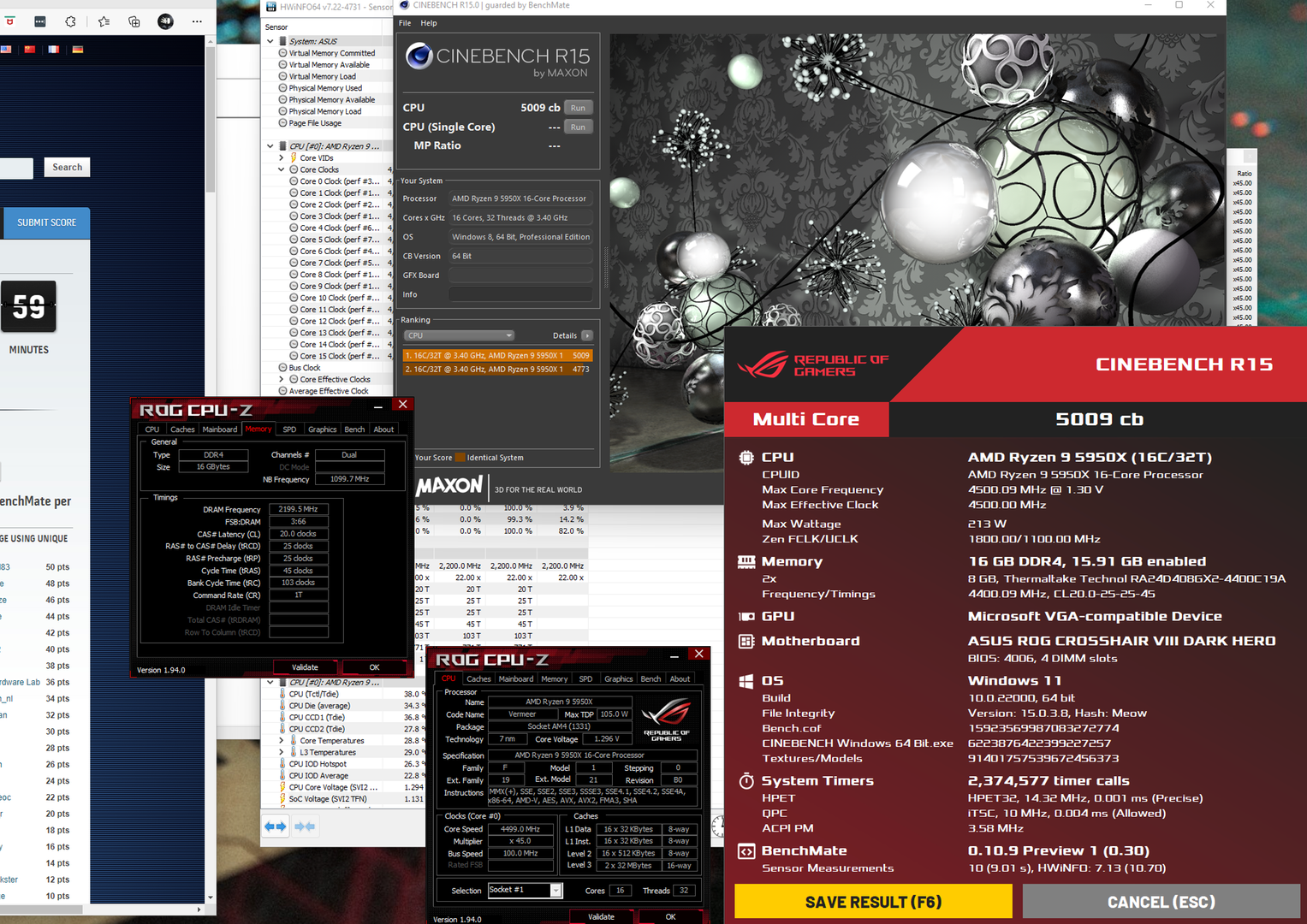
Task: Select the France flag language icon
Action: [x=54, y=50]
